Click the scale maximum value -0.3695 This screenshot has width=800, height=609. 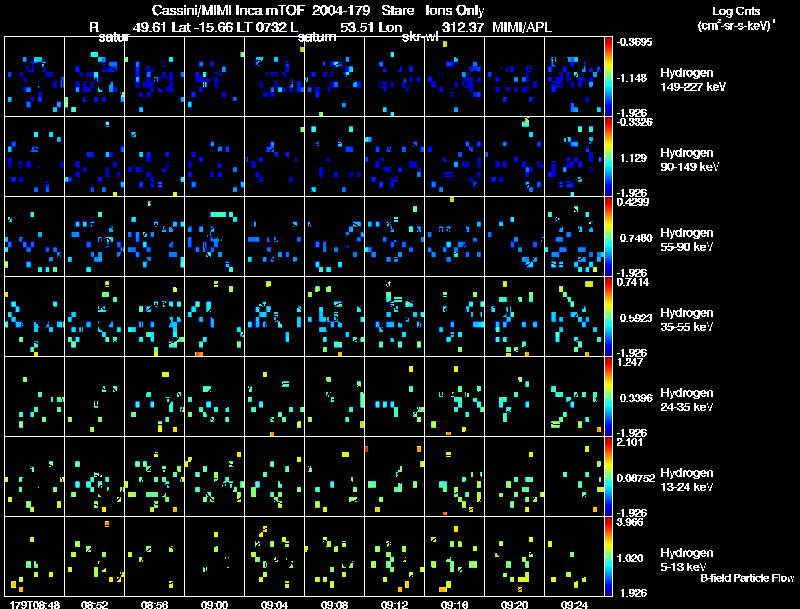coord(634,42)
